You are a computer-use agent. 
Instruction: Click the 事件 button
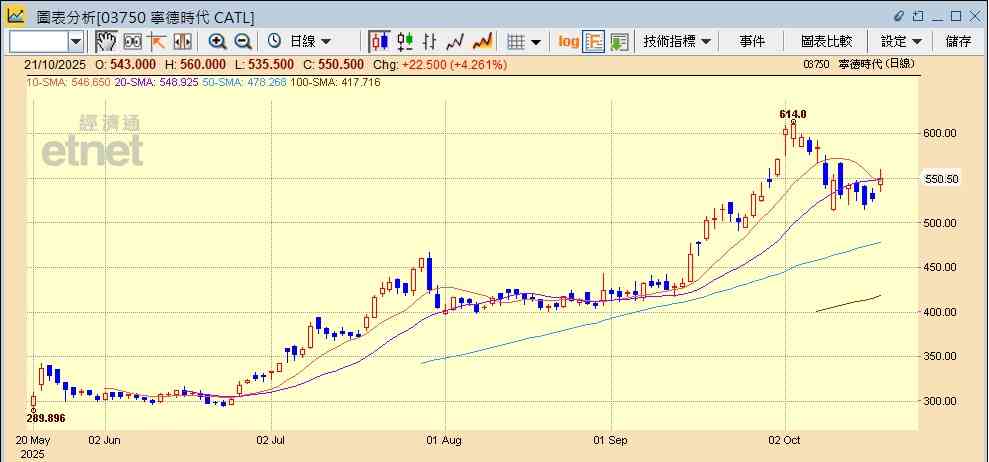click(752, 41)
